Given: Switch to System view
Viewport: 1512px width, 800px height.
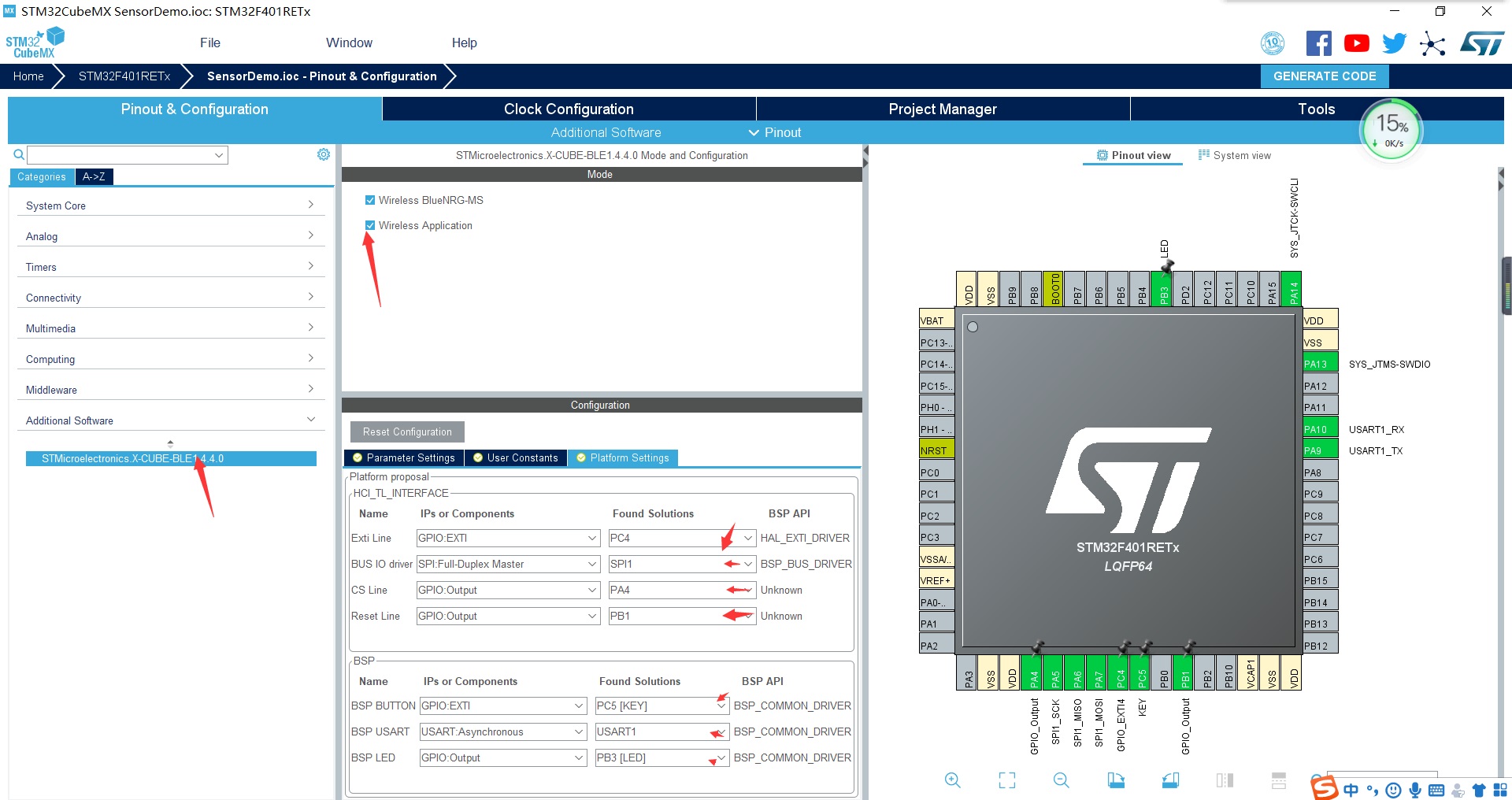Looking at the screenshot, I should (x=1234, y=155).
